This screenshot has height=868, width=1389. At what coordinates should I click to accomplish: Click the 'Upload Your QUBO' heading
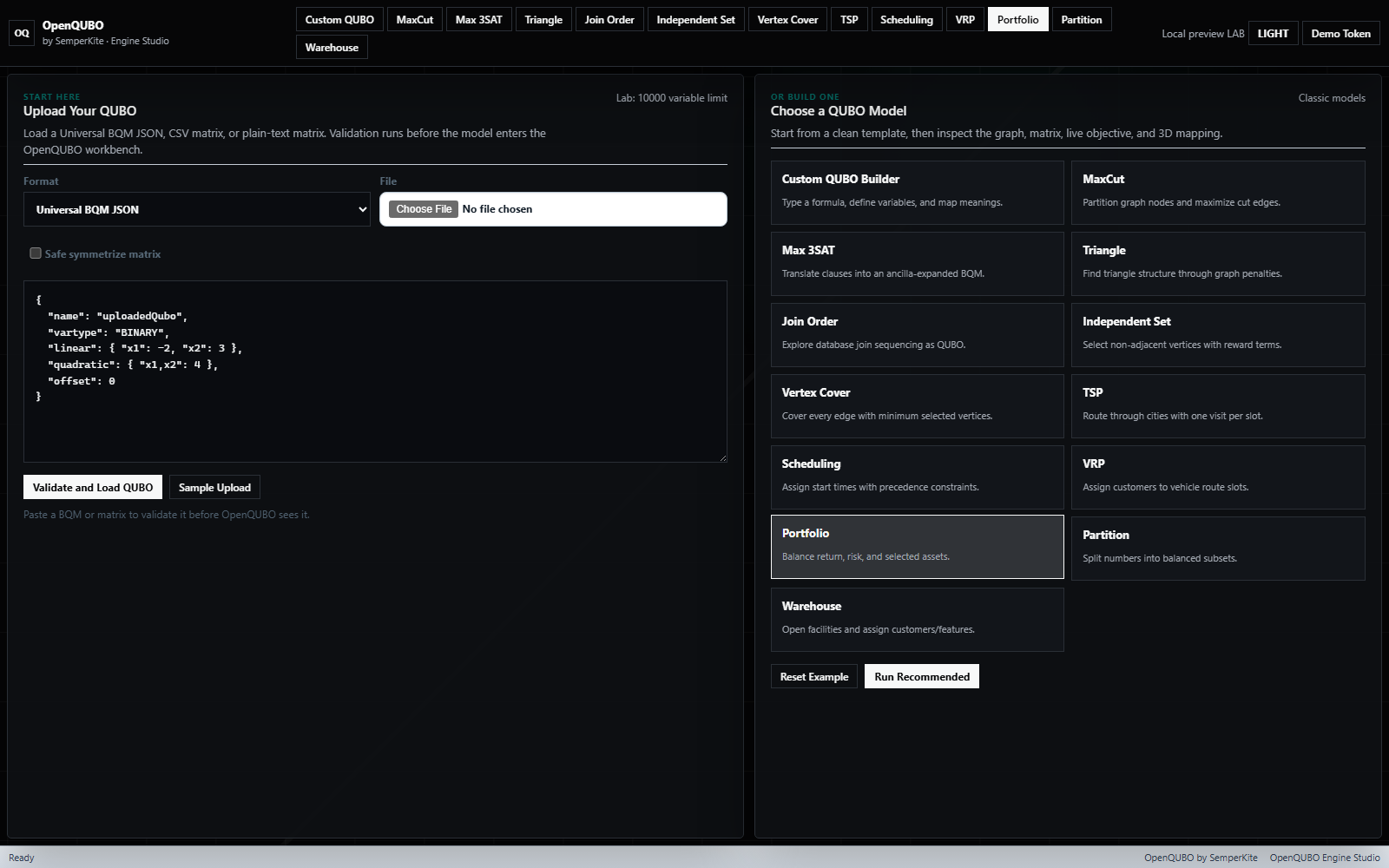point(80,111)
